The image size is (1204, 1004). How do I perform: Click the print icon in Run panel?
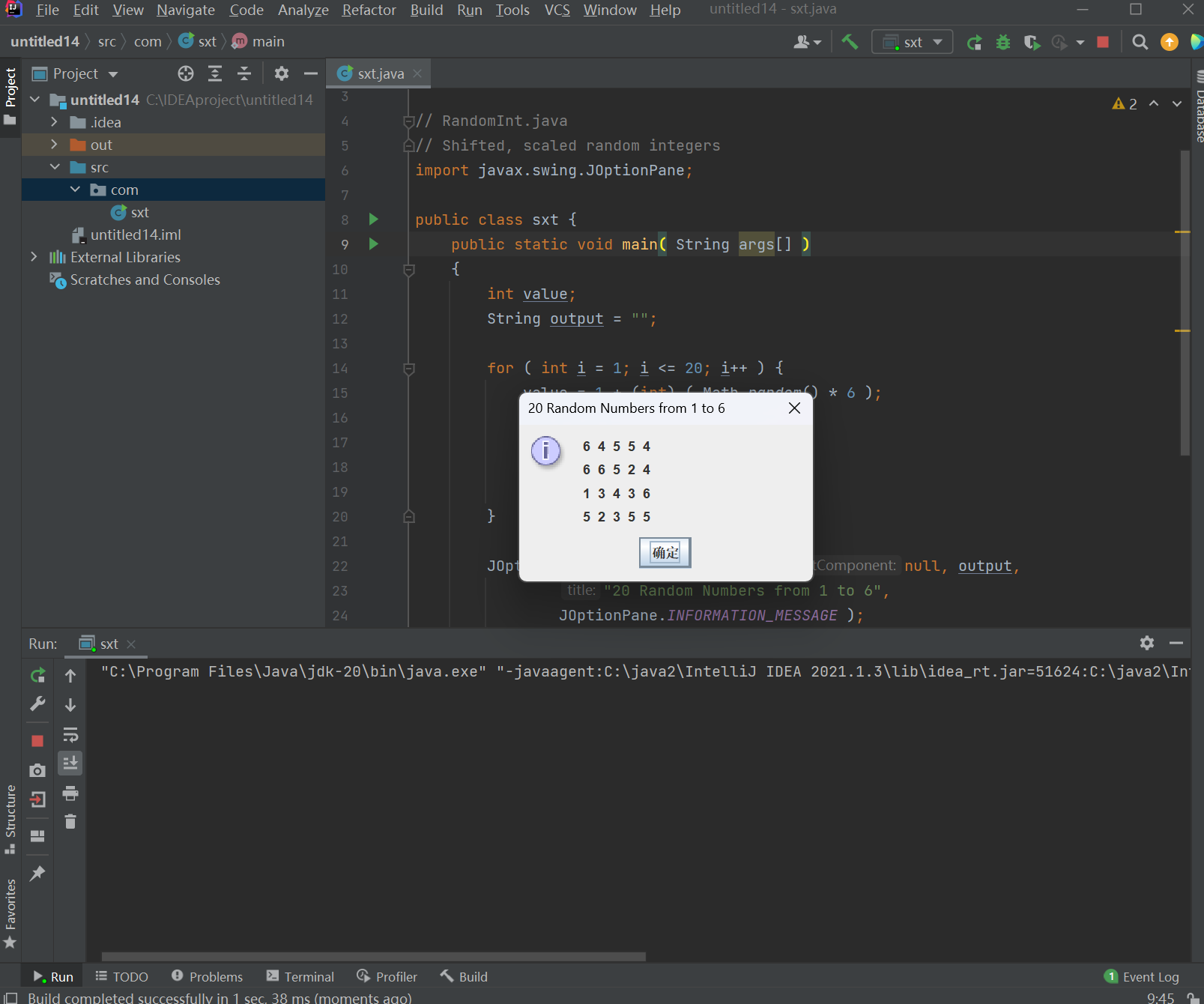(70, 793)
